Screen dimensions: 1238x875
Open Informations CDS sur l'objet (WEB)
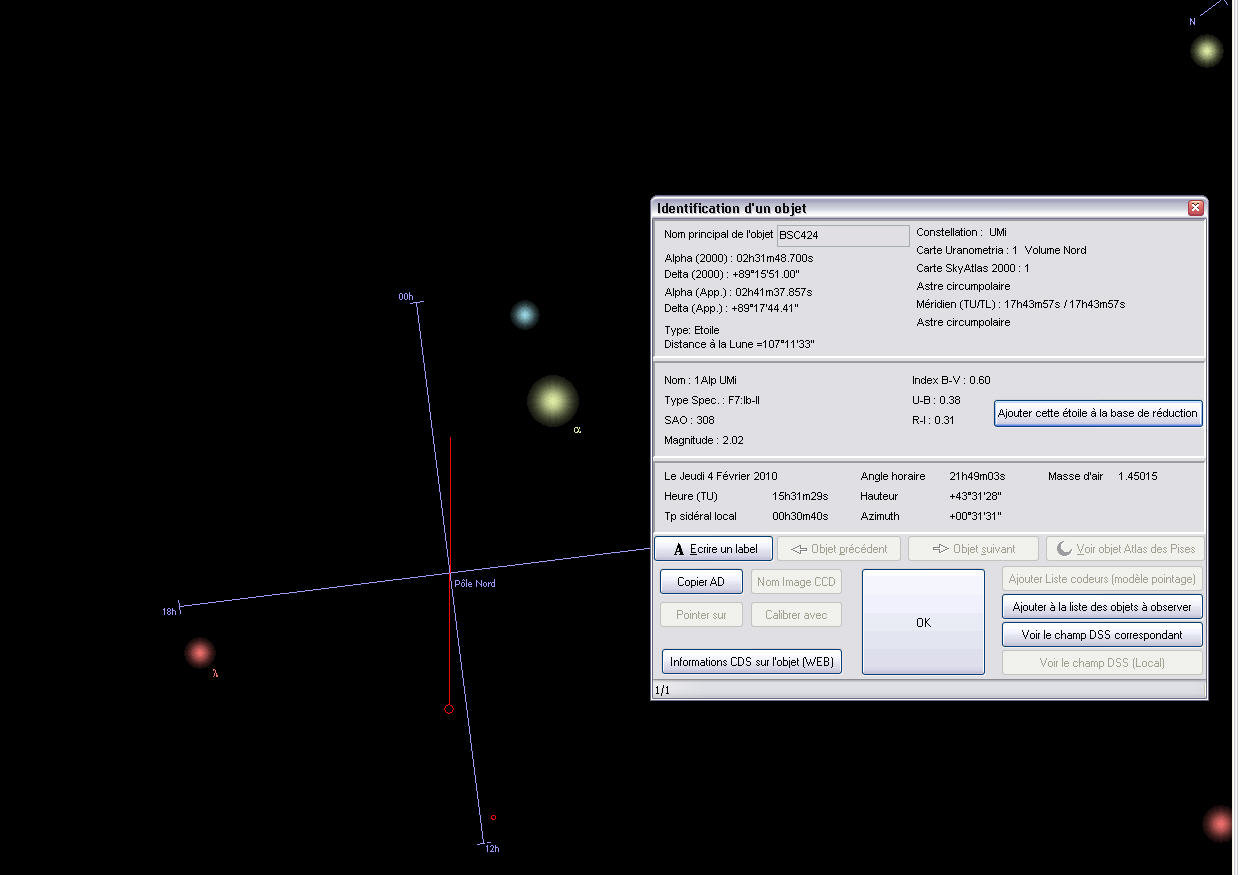[x=752, y=662]
